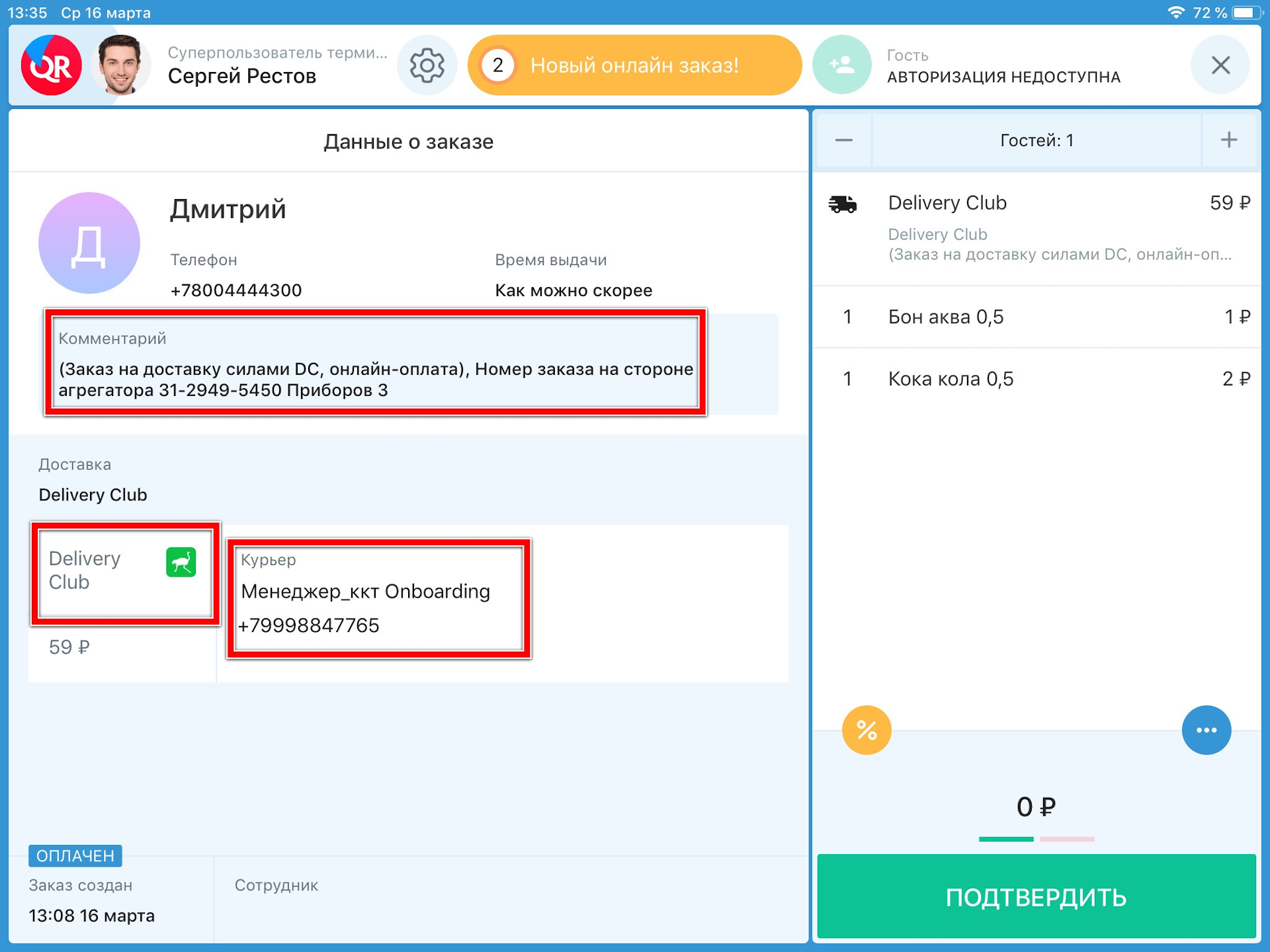
Task: Tap the battery indicator in status bar
Action: click(1248, 13)
